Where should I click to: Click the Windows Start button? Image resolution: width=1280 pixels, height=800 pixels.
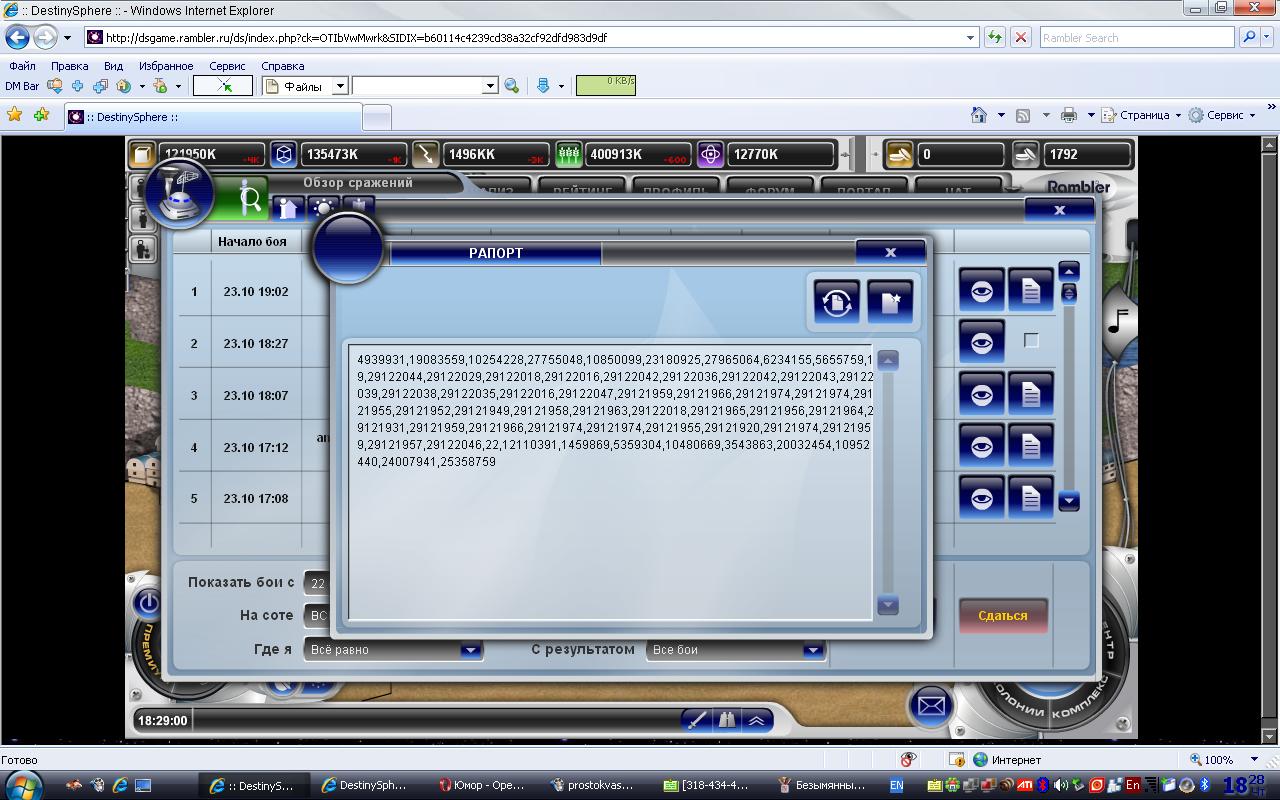coord(22,785)
